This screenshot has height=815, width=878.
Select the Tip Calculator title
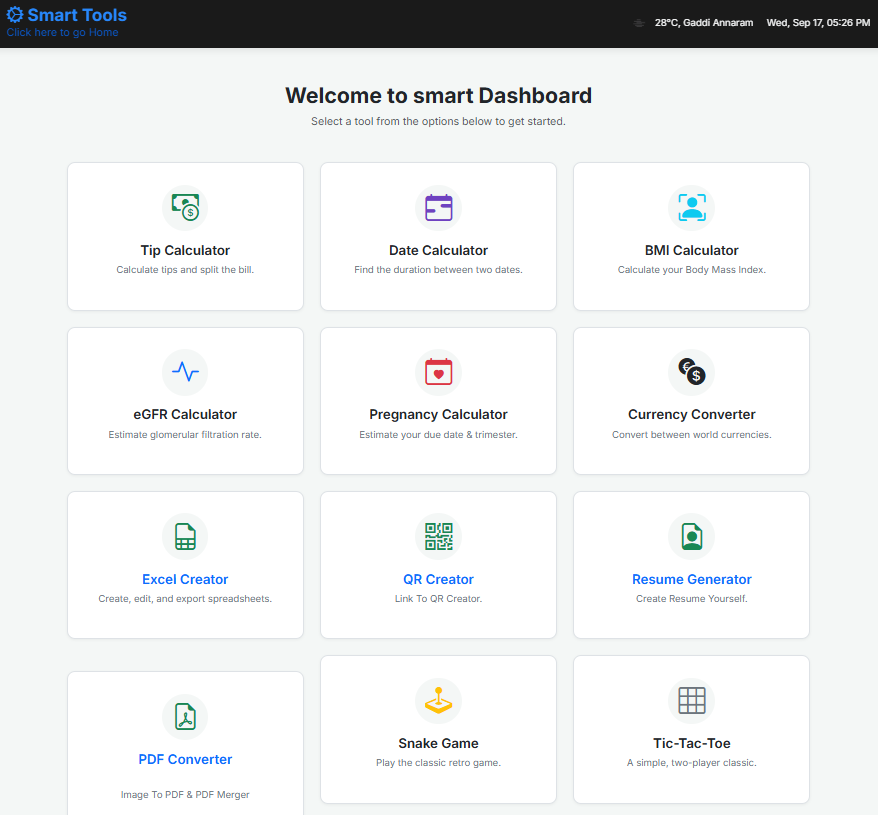click(185, 250)
